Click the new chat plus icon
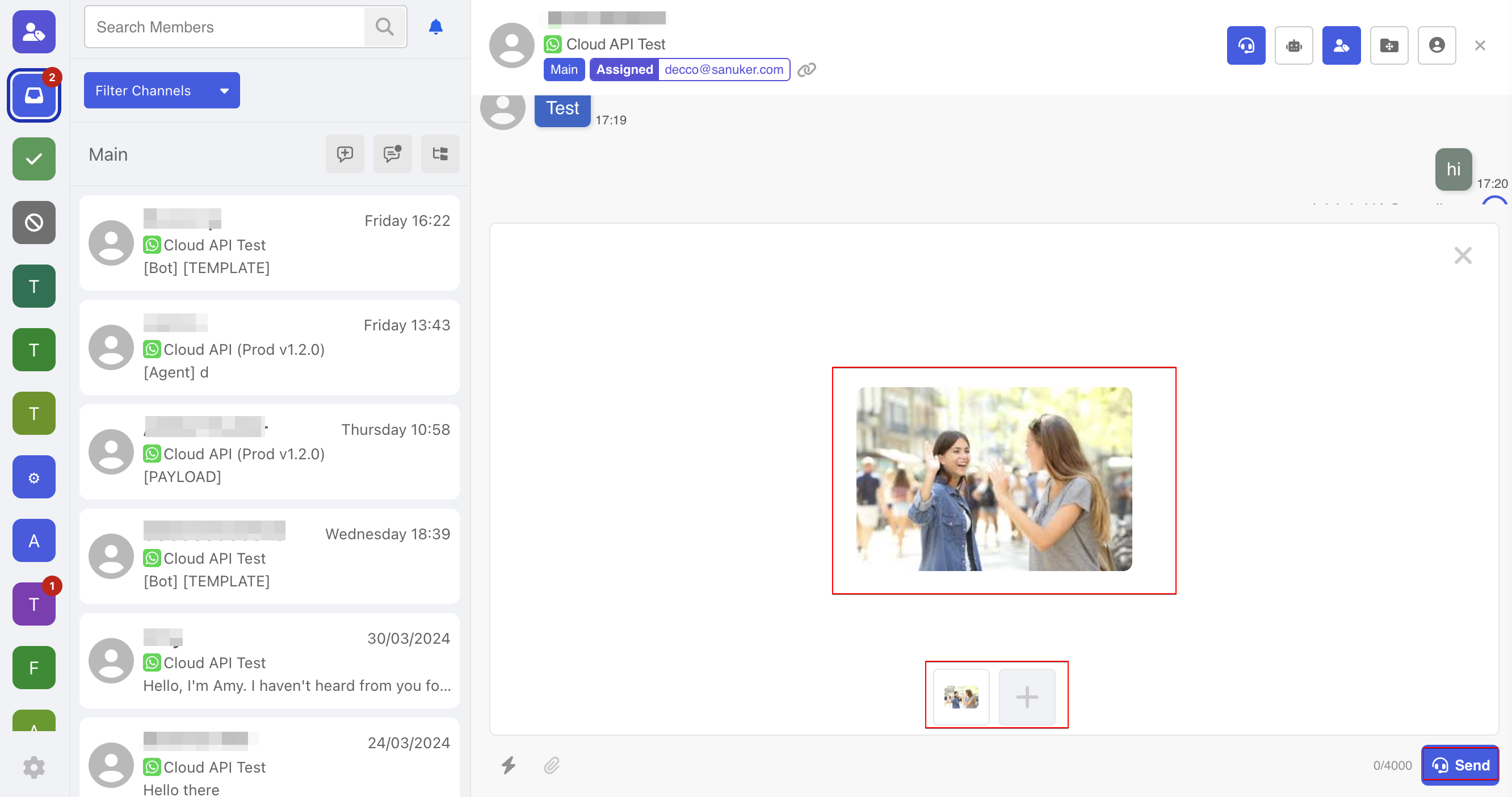The image size is (1512, 797). click(x=345, y=154)
